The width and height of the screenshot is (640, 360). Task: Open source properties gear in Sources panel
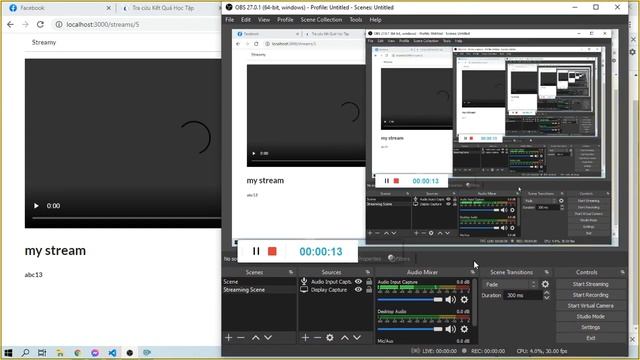[330, 338]
